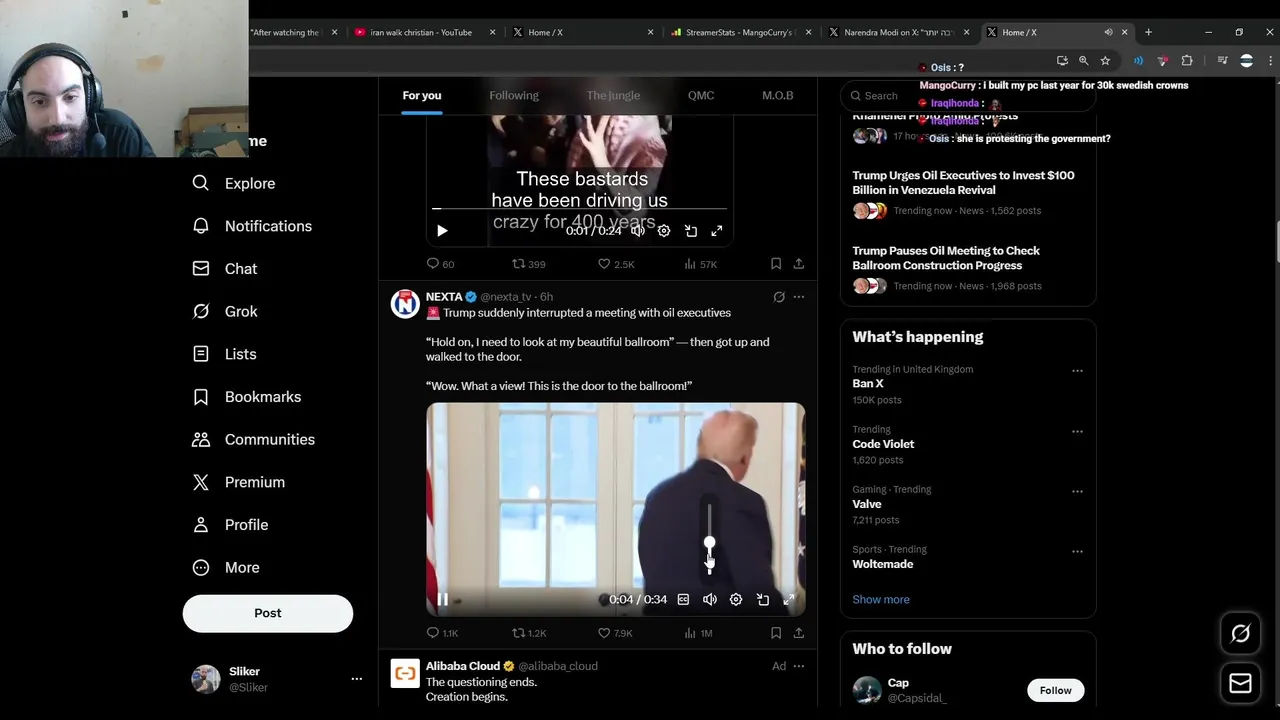Open the Grok actions icon on NEXTA post
This screenshot has width=1280, height=720.
(x=779, y=297)
